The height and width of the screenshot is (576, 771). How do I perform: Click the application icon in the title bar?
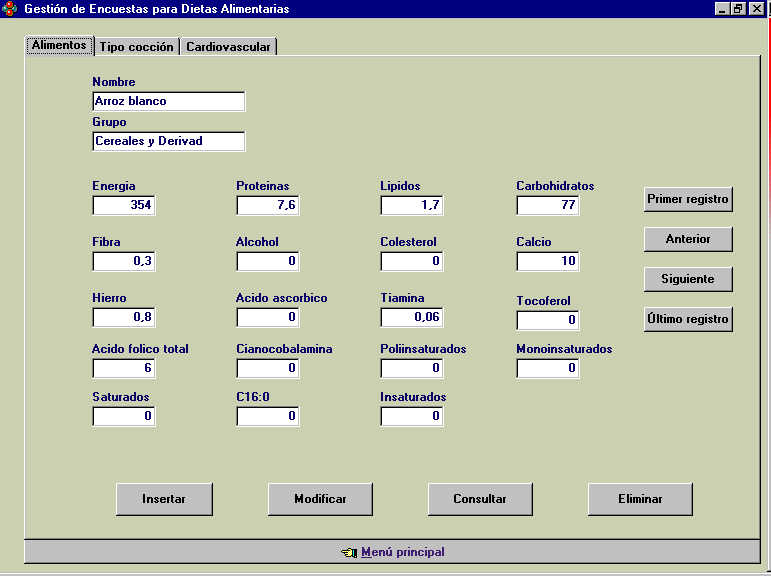tap(10, 9)
